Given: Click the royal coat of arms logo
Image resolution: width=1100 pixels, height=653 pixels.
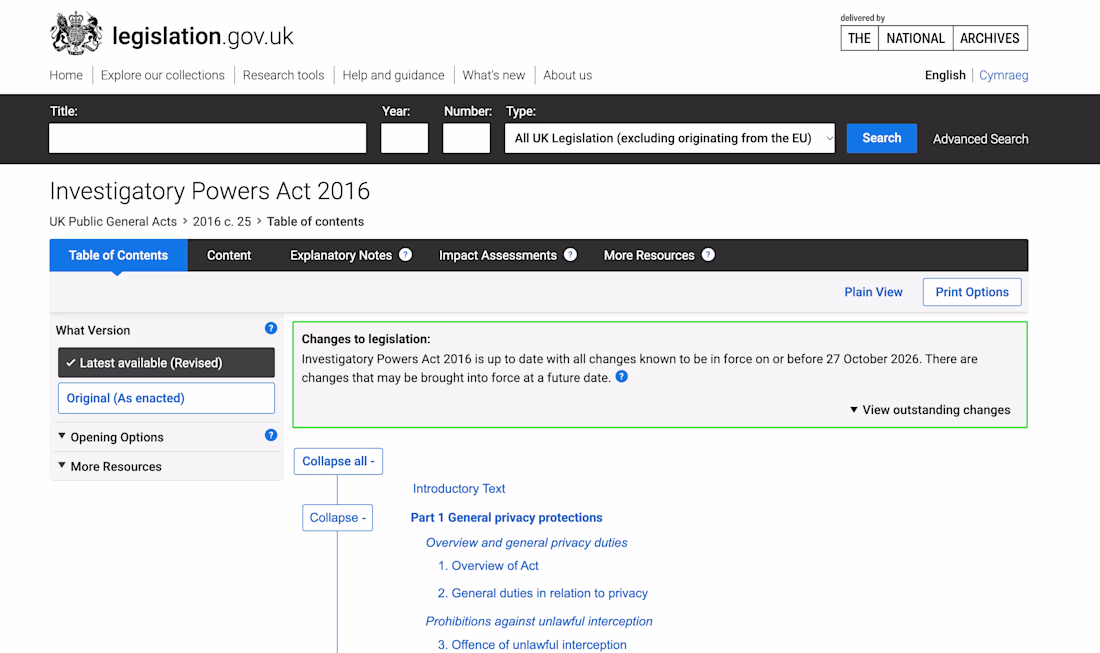Looking at the screenshot, I should tap(76, 33).
